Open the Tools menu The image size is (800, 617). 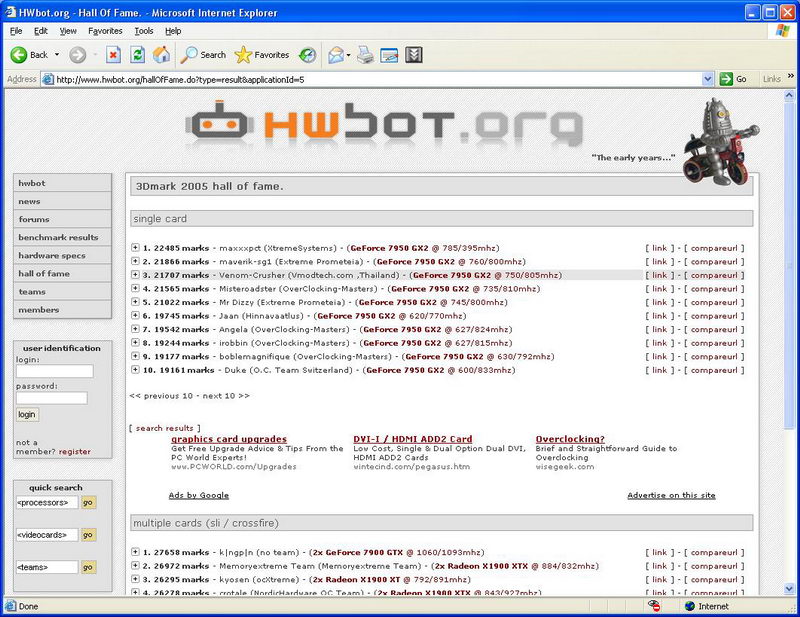click(x=144, y=31)
